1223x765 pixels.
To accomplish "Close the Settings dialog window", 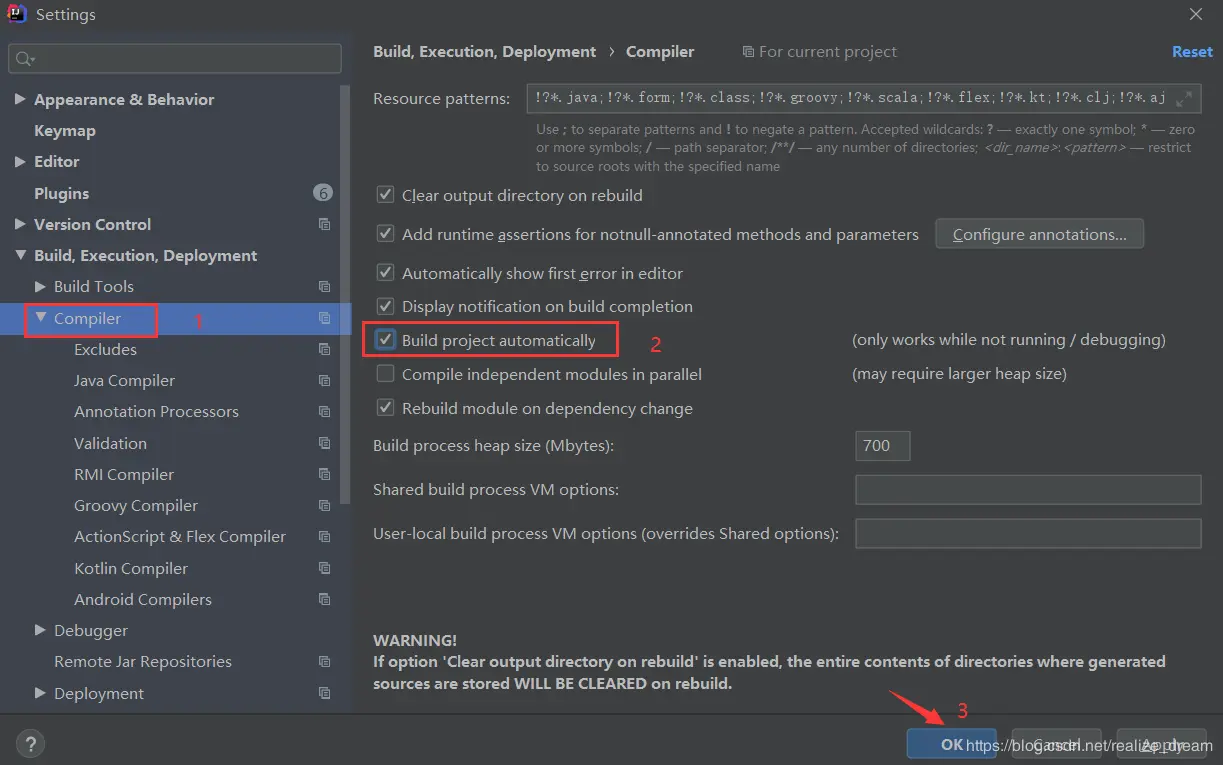I will pyautogui.click(x=1196, y=14).
